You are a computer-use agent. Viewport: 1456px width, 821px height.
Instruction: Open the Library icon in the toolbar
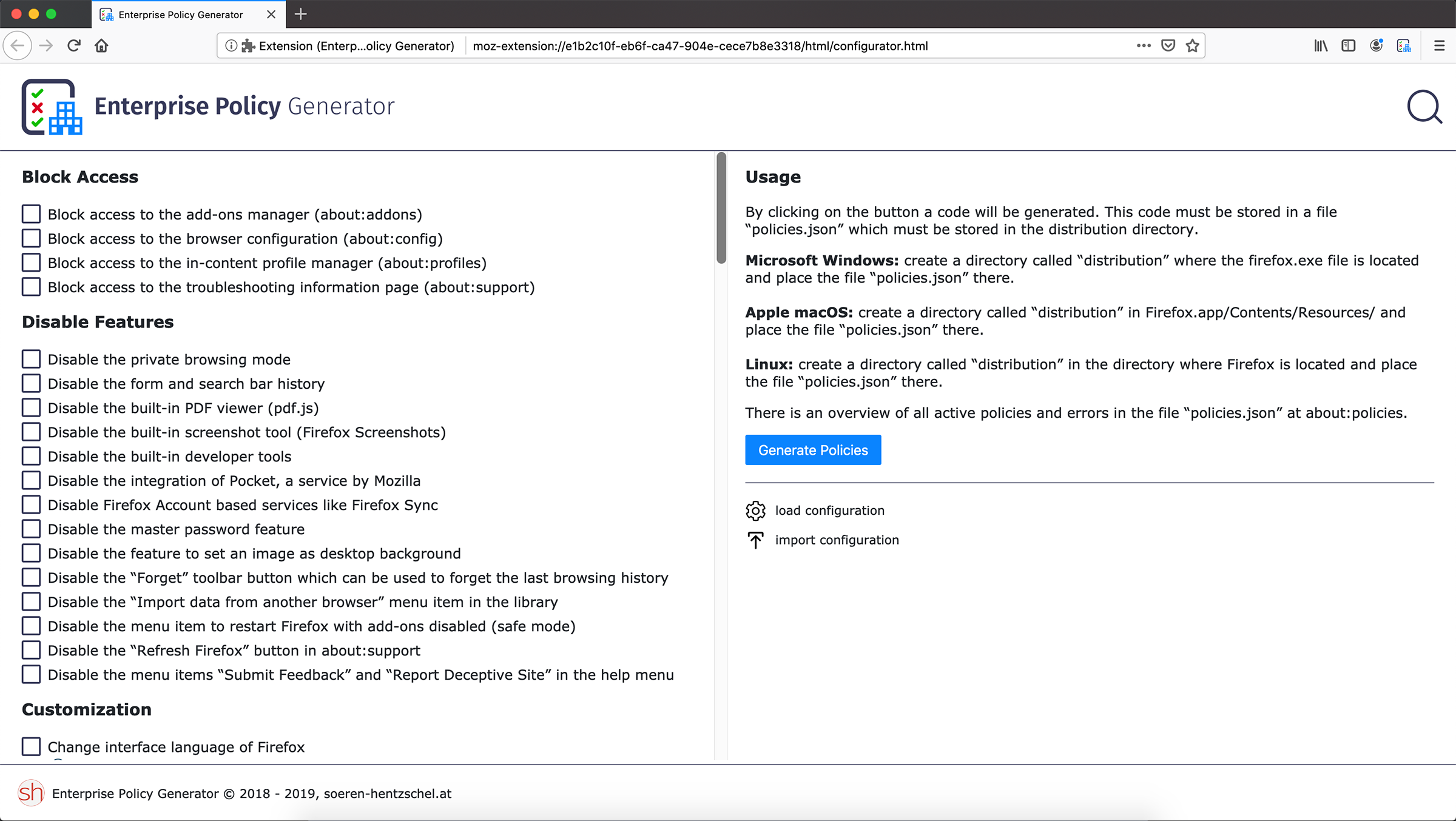(x=1321, y=45)
